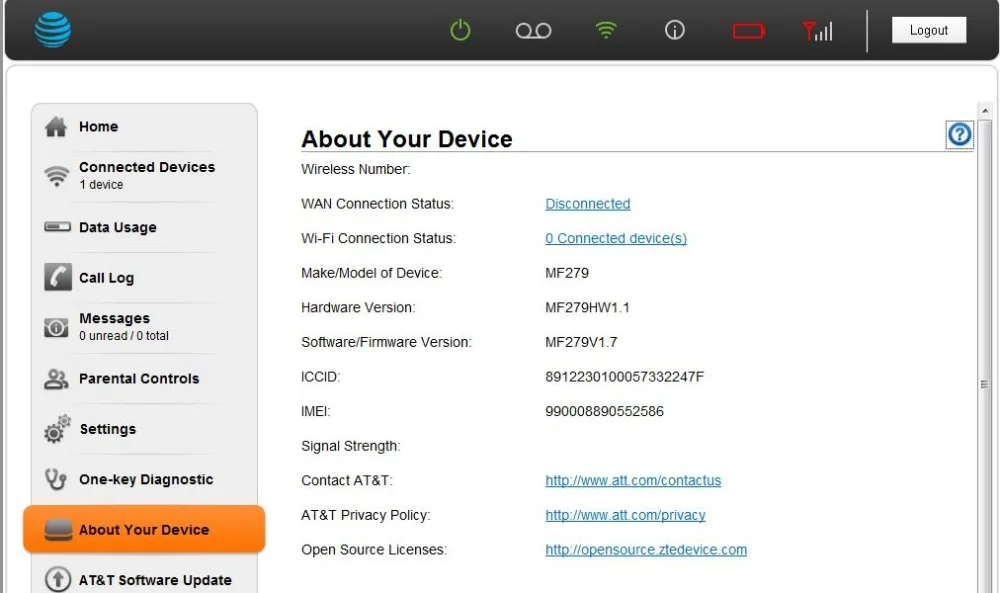Open Data Usage section
Screen dimensions: 1000x593
(x=117, y=228)
